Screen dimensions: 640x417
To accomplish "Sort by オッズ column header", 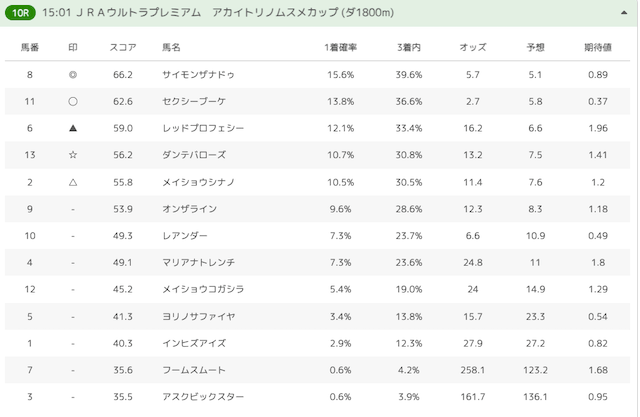I will 473,48.
